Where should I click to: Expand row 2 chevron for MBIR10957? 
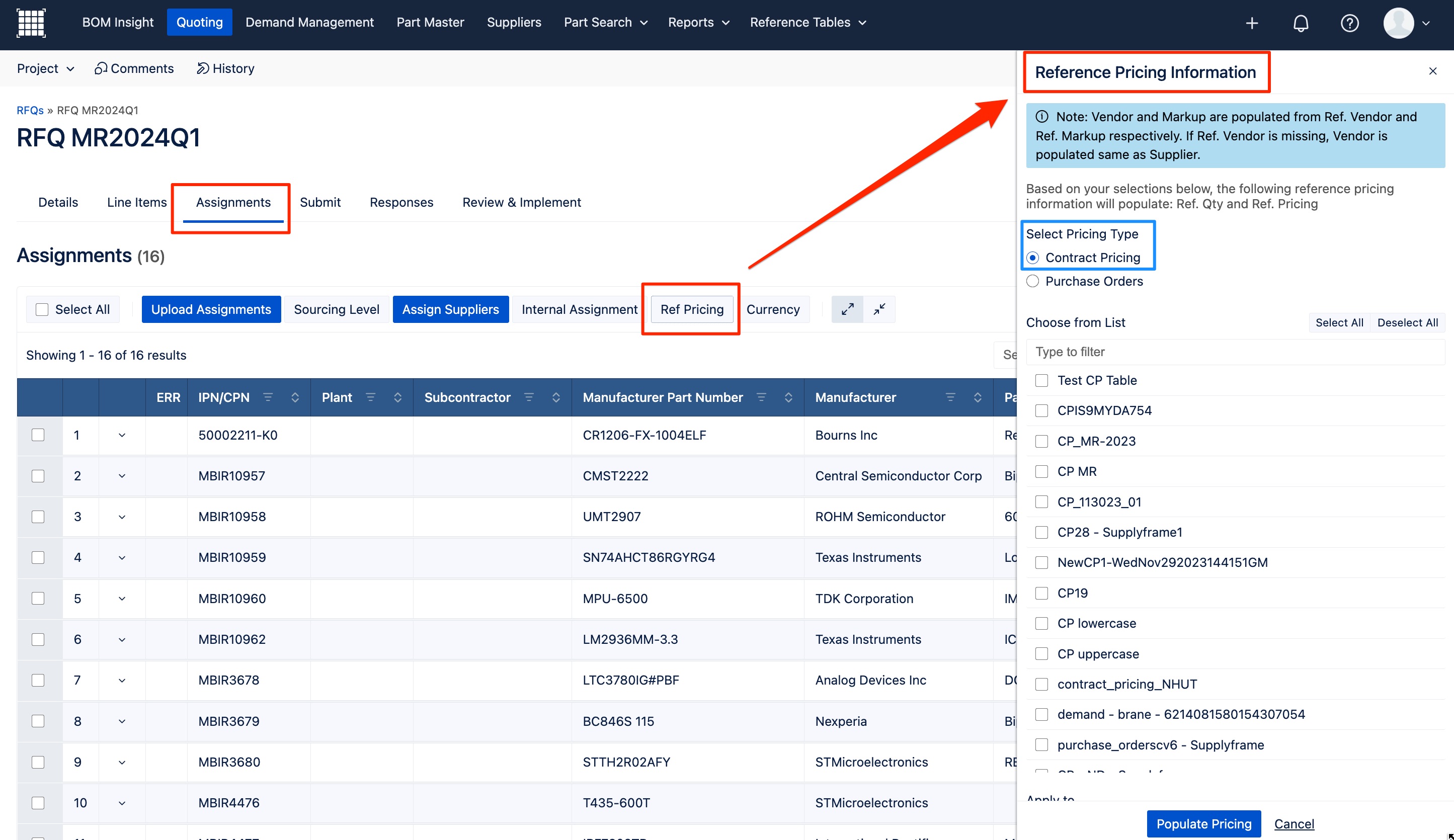(122, 476)
